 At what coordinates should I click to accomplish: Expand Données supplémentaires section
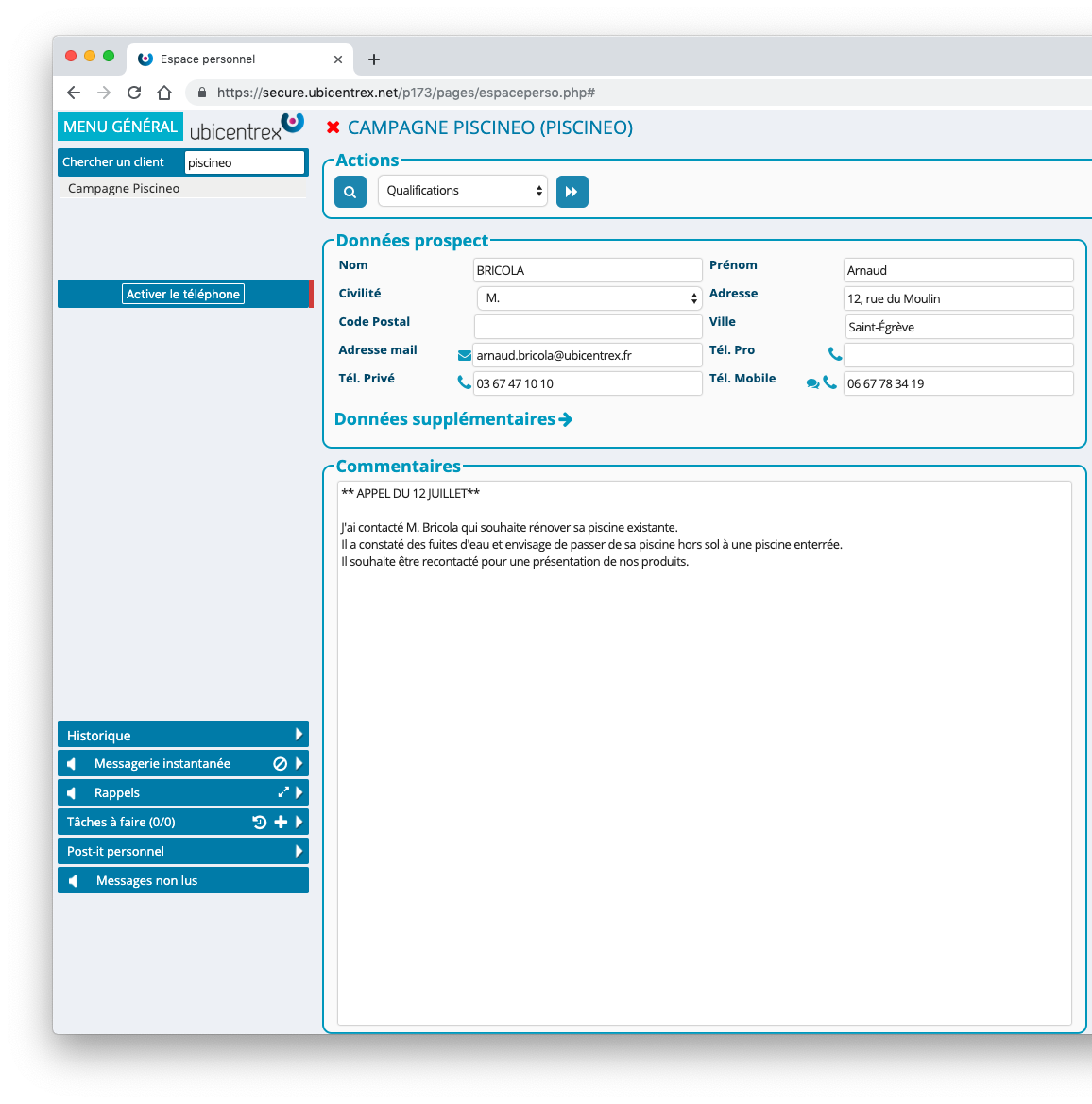(453, 419)
